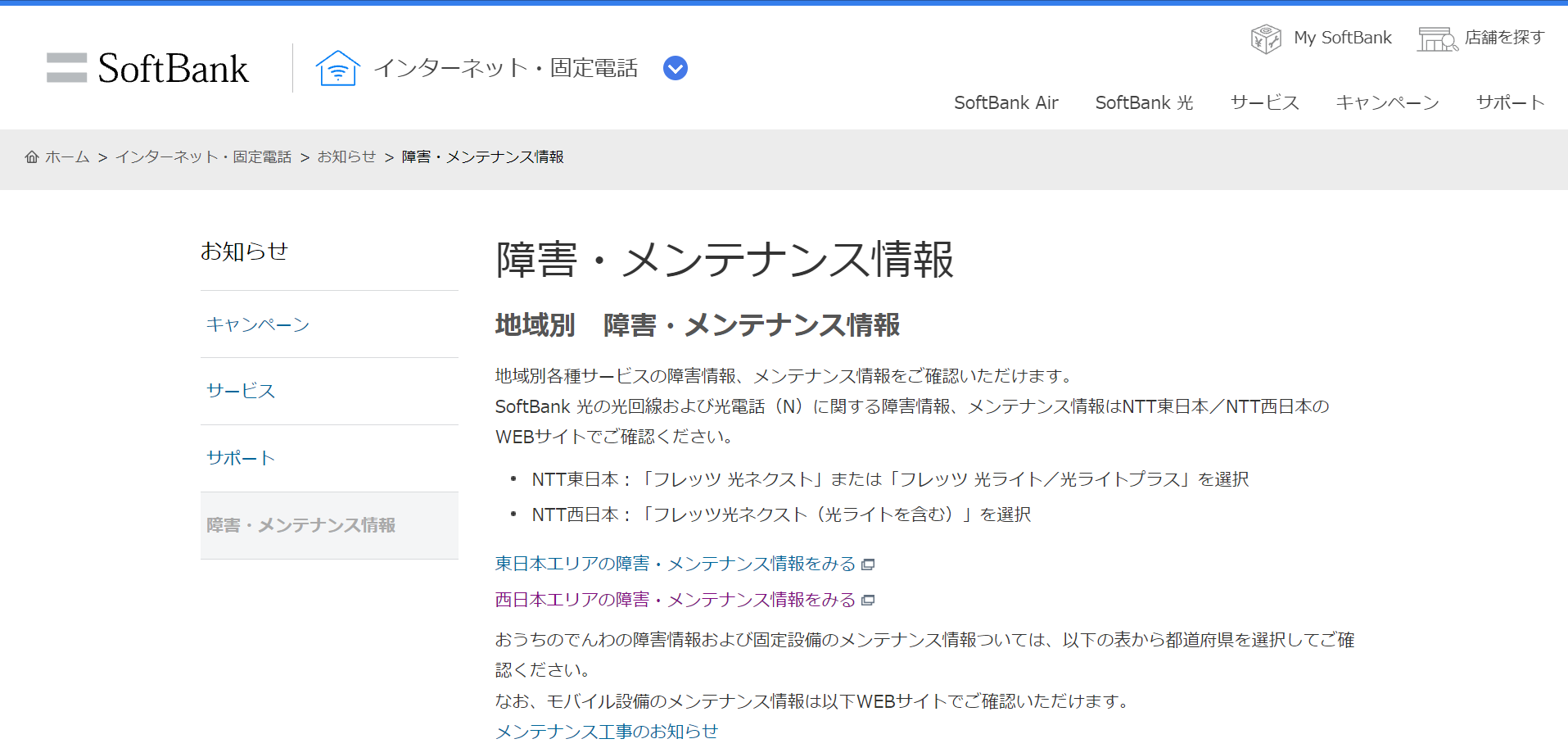This screenshot has height=748, width=1568.
Task: Expand the インターネット・固定電話 service dropdown chevron
Action: (x=675, y=68)
